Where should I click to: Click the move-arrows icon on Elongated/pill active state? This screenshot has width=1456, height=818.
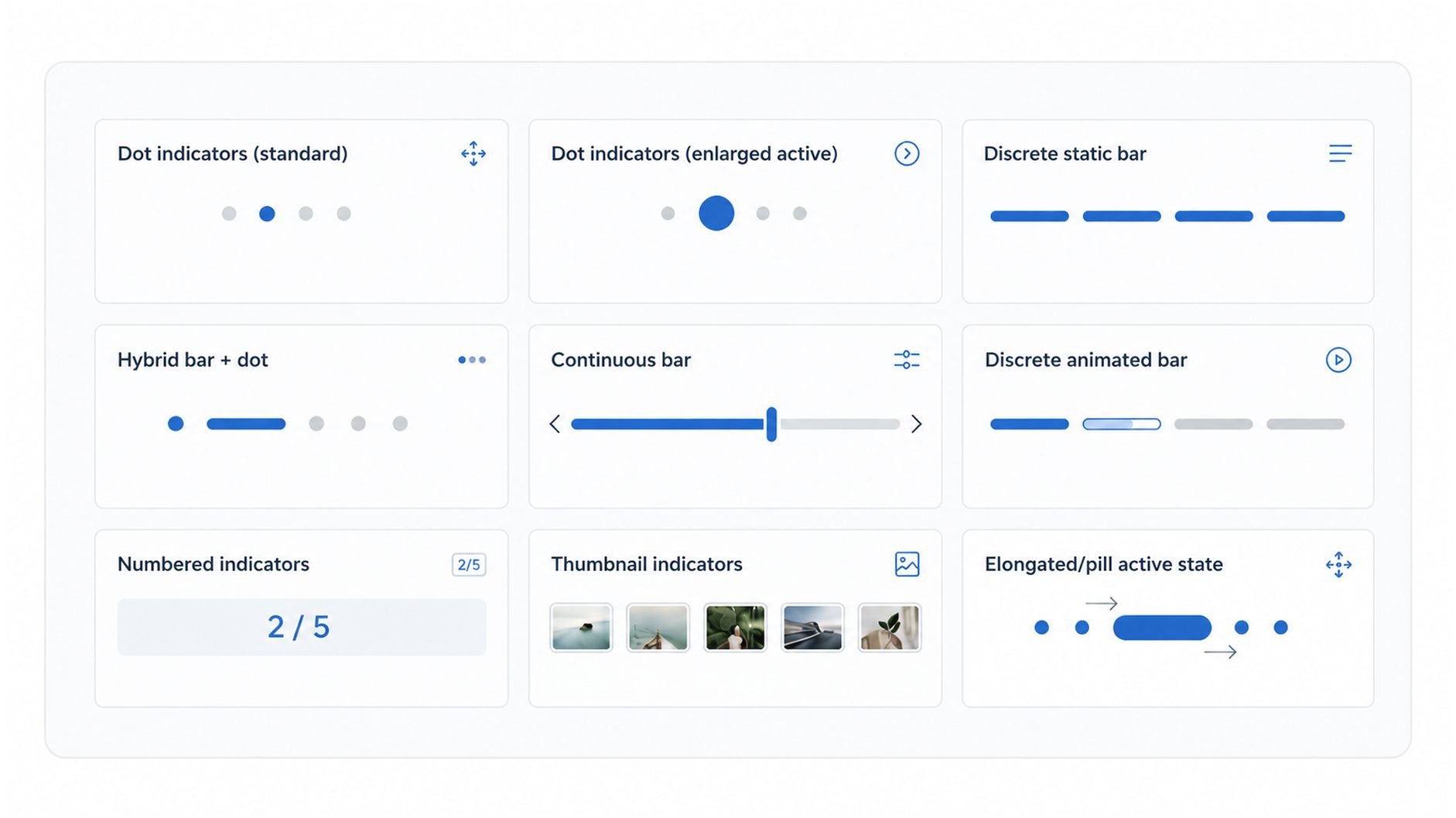[x=1338, y=565]
